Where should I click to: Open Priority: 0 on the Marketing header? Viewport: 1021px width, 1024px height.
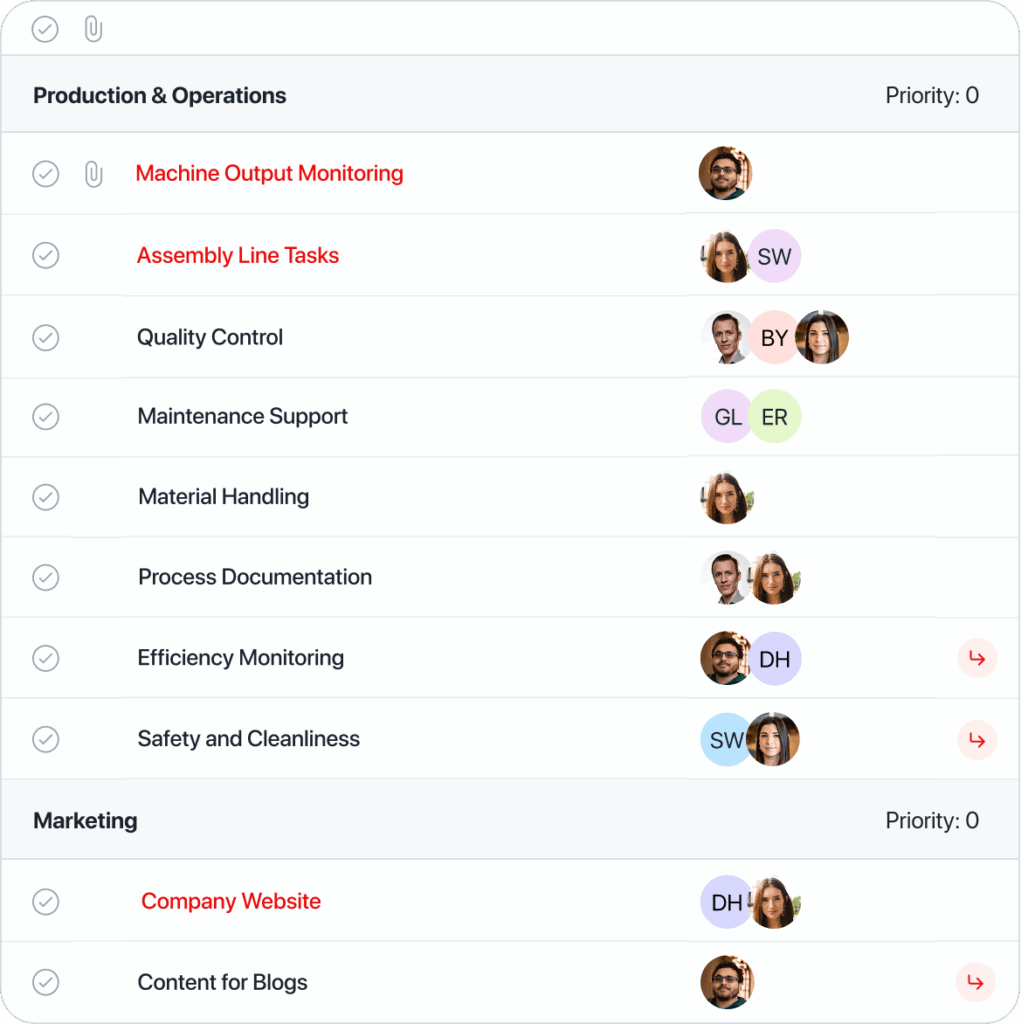pos(932,820)
